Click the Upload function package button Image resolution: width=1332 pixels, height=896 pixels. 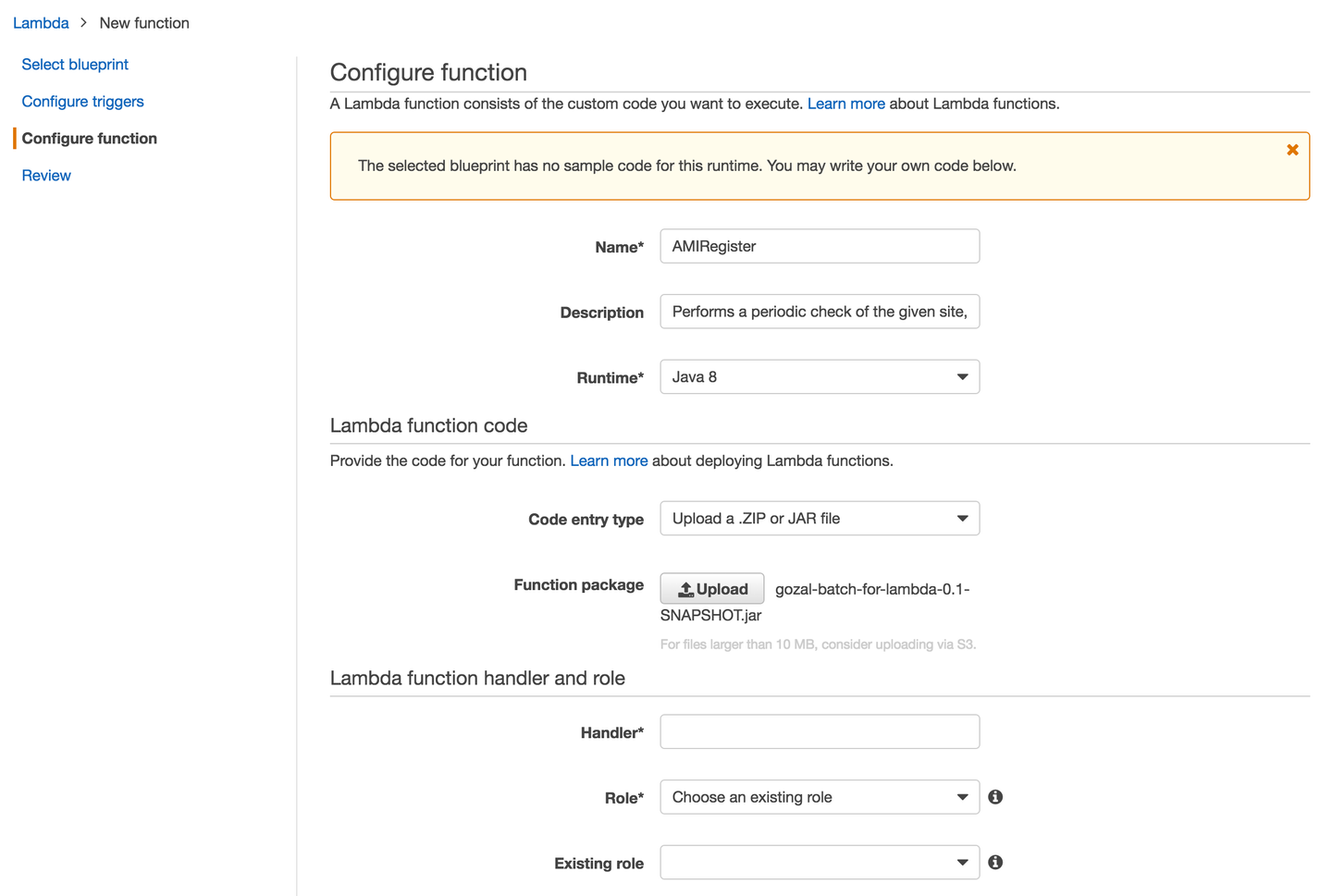coord(711,589)
